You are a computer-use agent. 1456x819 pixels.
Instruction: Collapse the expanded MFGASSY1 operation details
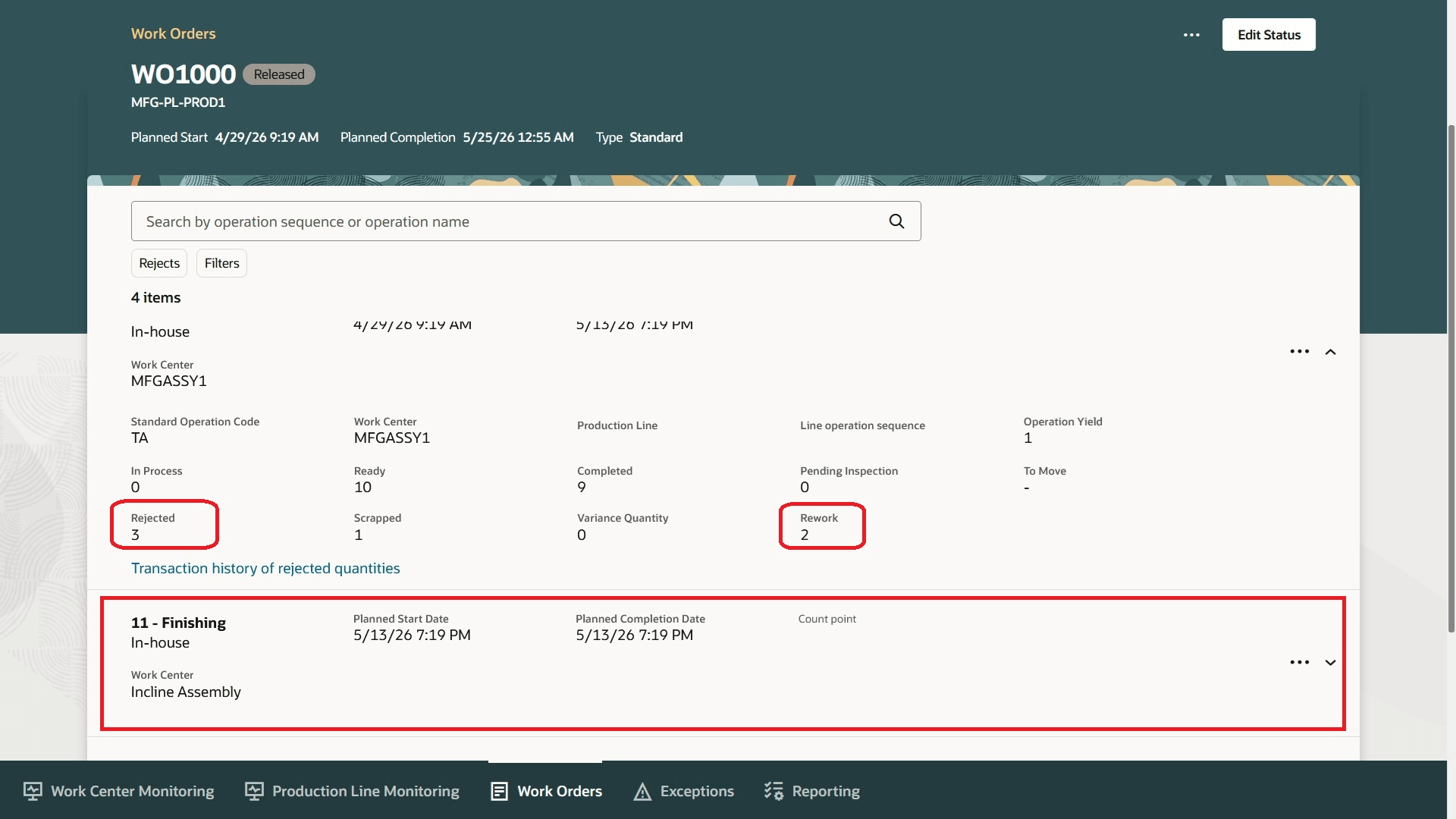coord(1330,352)
